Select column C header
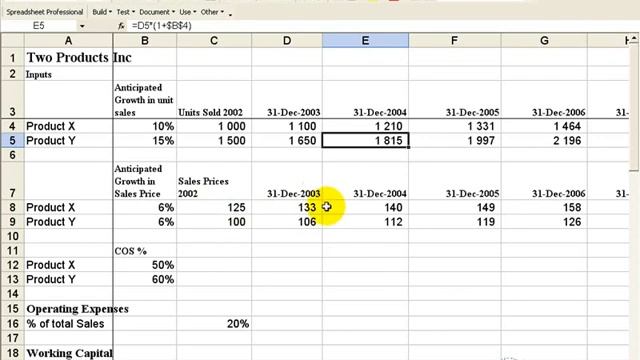Screen dimensions: 640x360 point(214,40)
